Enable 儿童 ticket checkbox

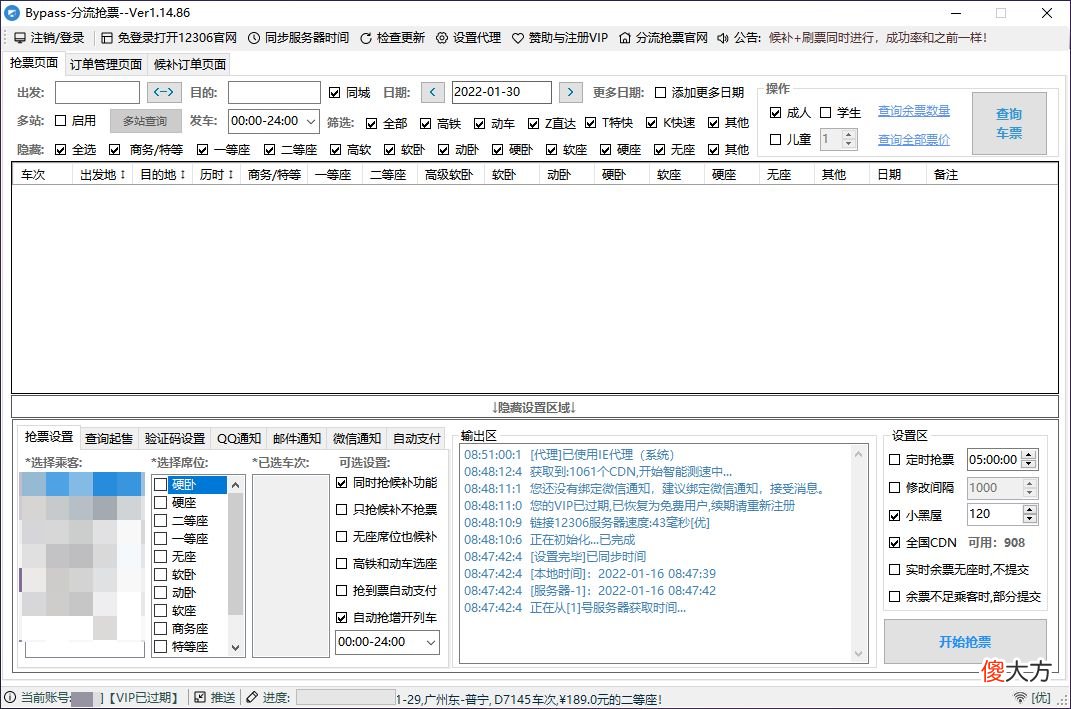775,139
